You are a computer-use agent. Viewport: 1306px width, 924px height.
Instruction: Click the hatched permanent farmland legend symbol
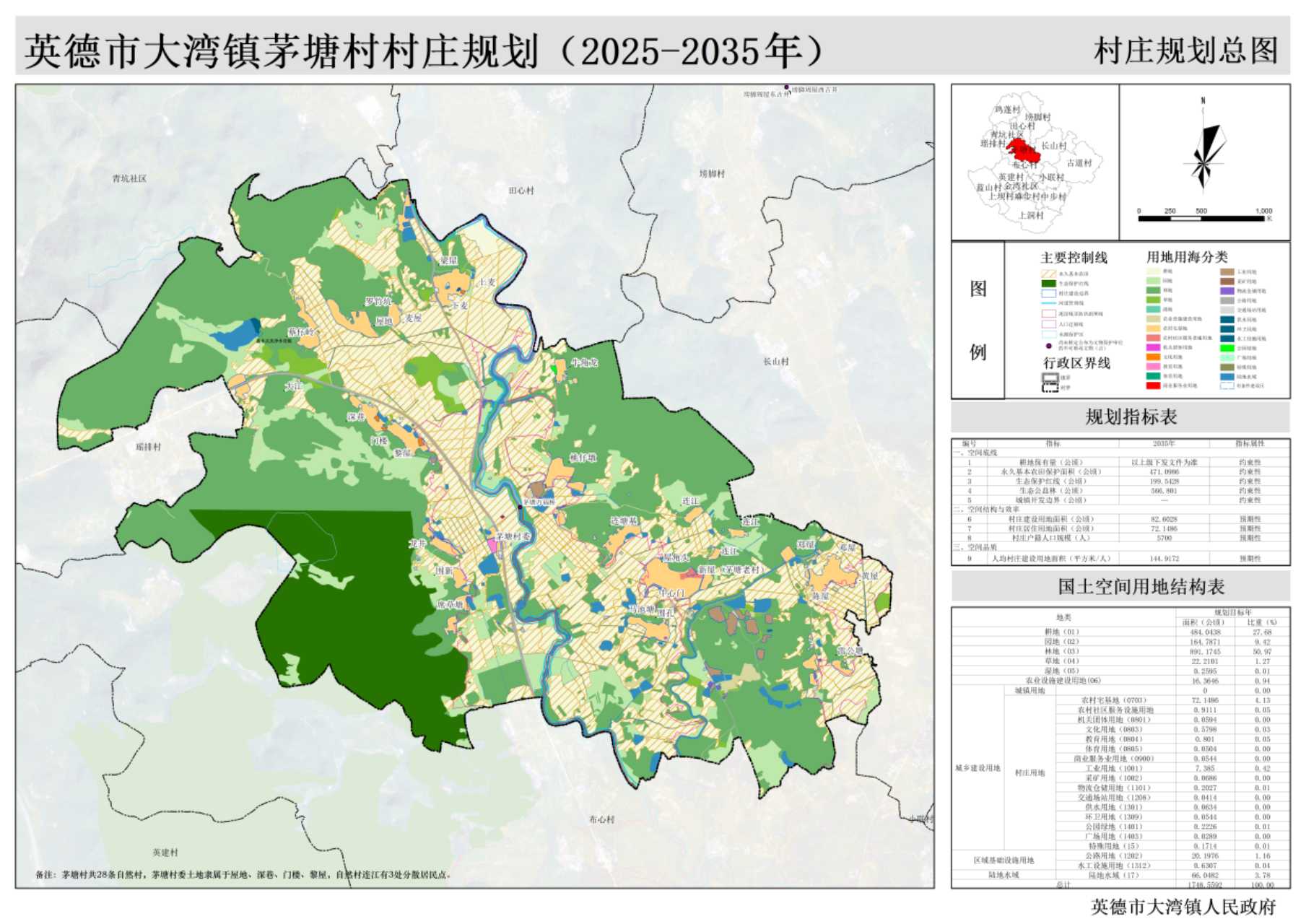[1048, 274]
